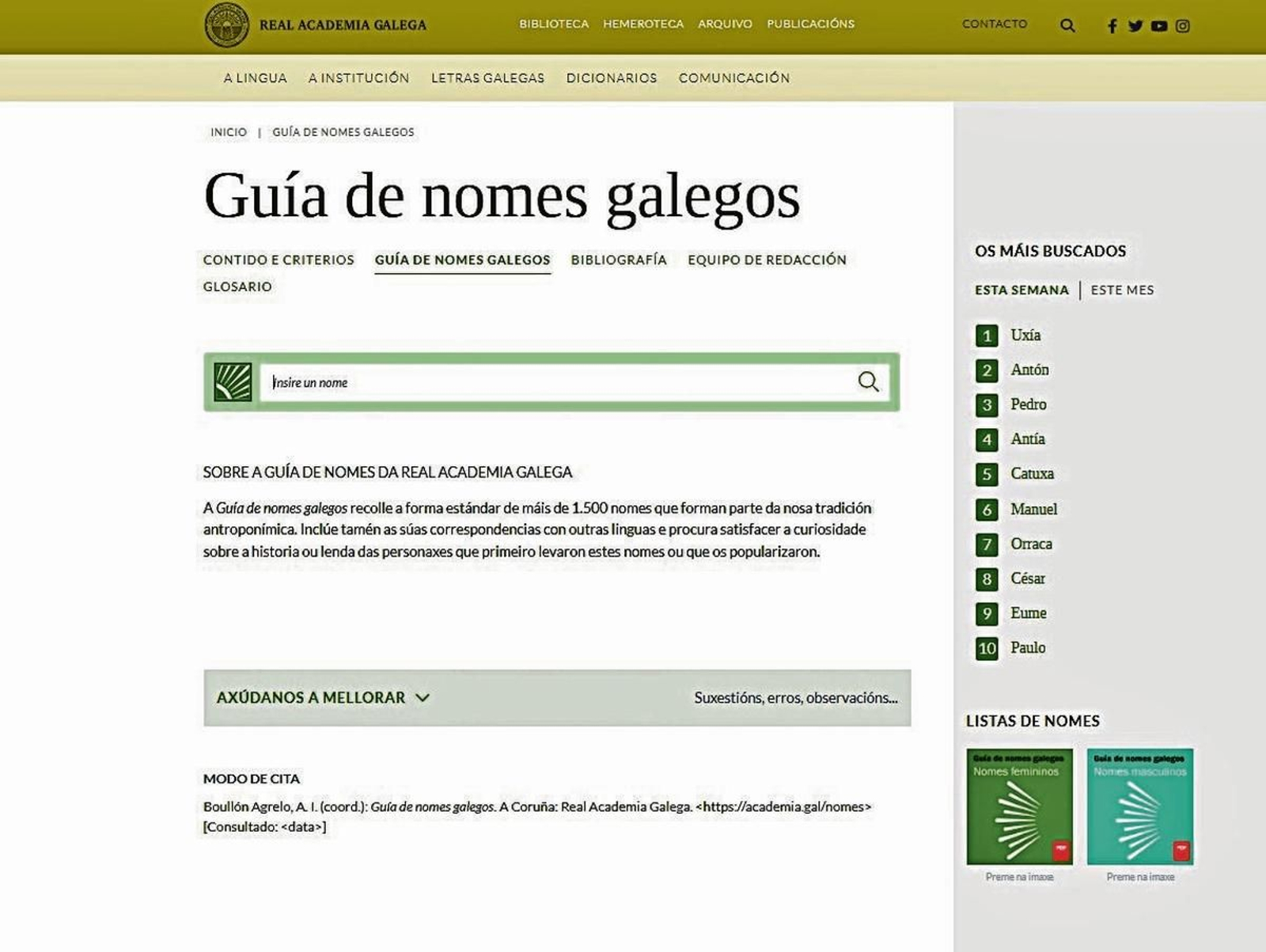1266x952 pixels.
Task: Open the Publicacións menu item
Action: [x=810, y=24]
